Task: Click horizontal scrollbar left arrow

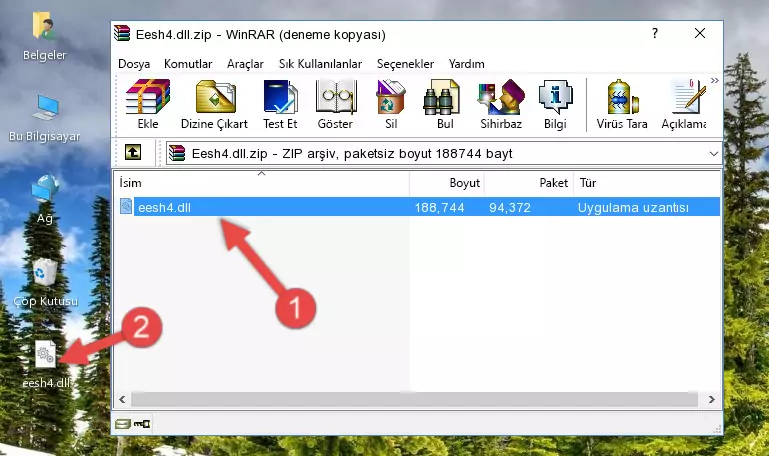Action: 123,400
